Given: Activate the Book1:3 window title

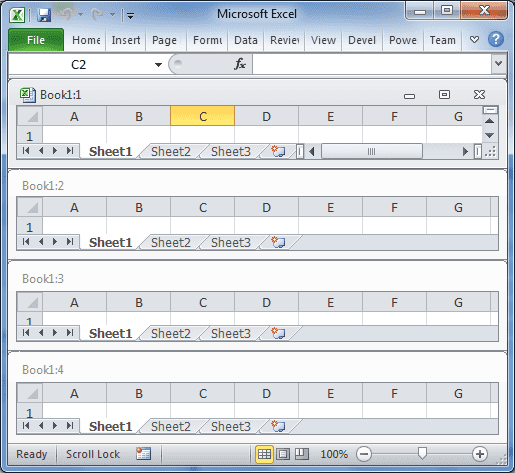Looking at the screenshot, I should point(43,279).
